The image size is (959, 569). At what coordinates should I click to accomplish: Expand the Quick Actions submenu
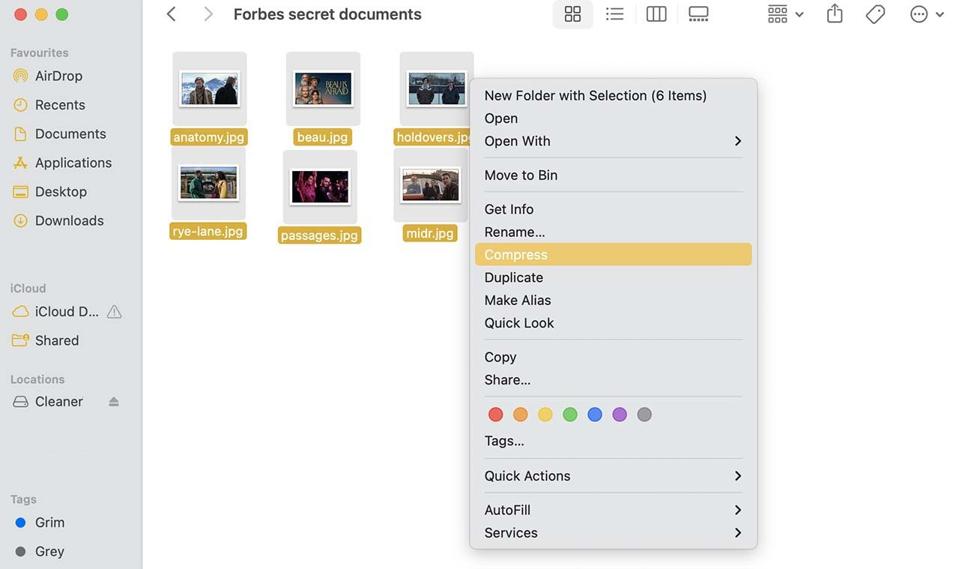(612, 476)
